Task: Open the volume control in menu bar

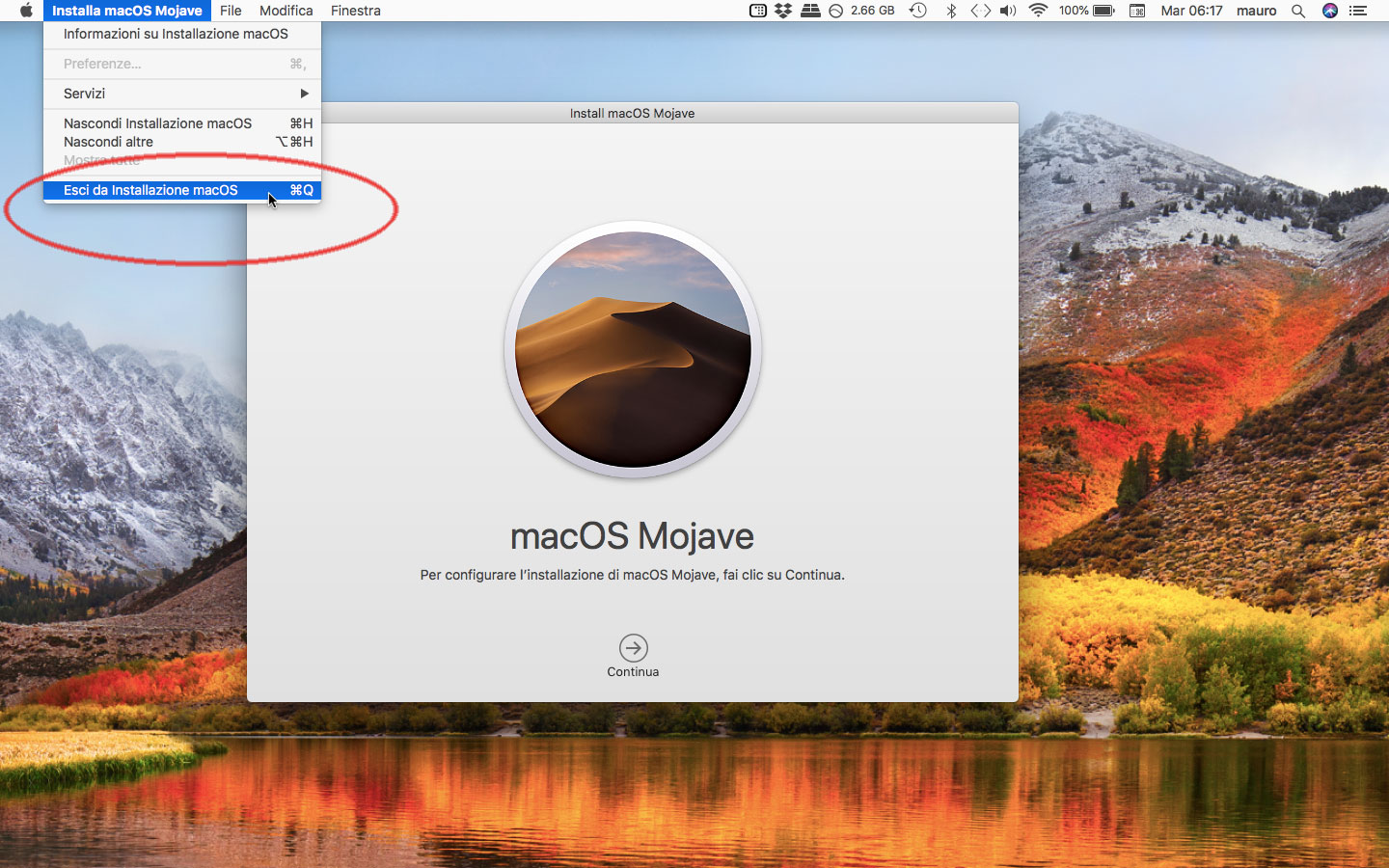Action: (1008, 11)
